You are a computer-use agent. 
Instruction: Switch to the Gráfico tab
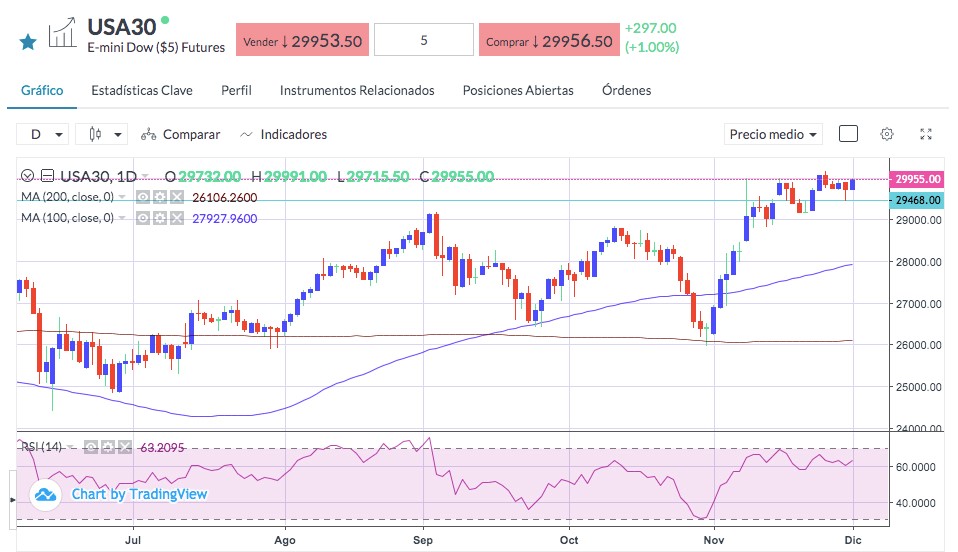click(42, 90)
